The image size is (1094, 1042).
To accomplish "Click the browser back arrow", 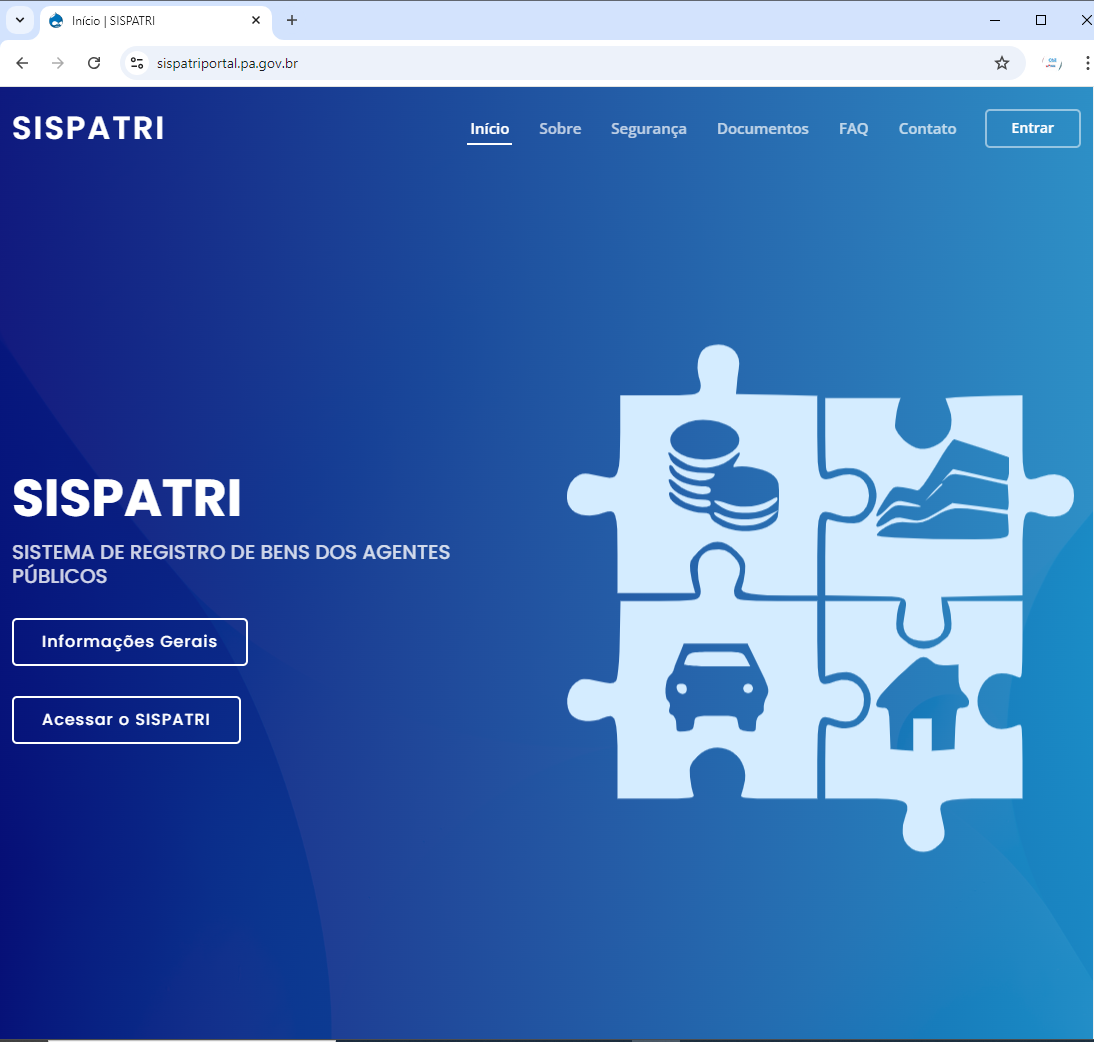I will coord(22,63).
